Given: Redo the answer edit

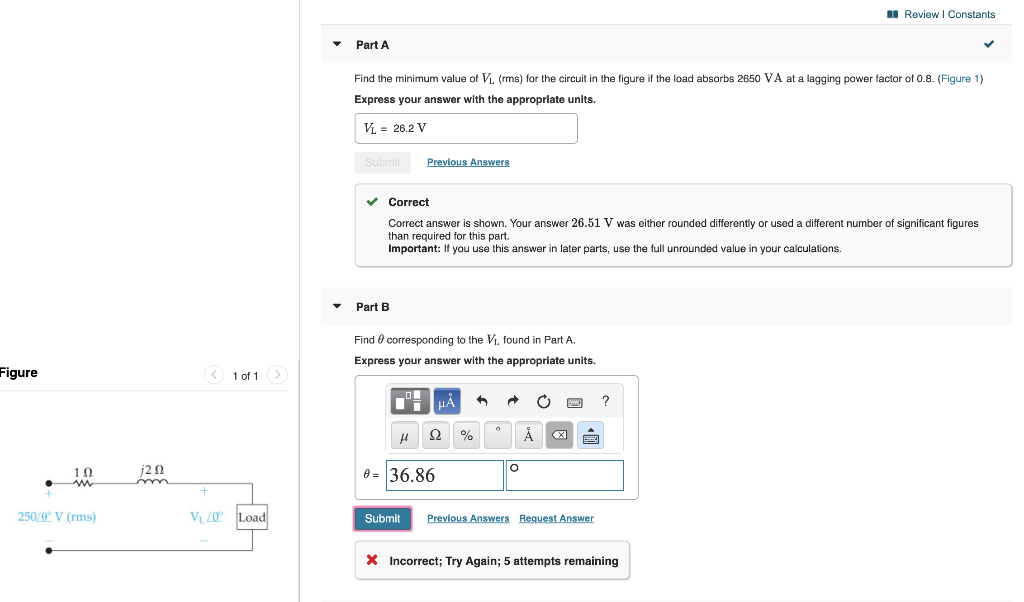Looking at the screenshot, I should coord(513,401).
